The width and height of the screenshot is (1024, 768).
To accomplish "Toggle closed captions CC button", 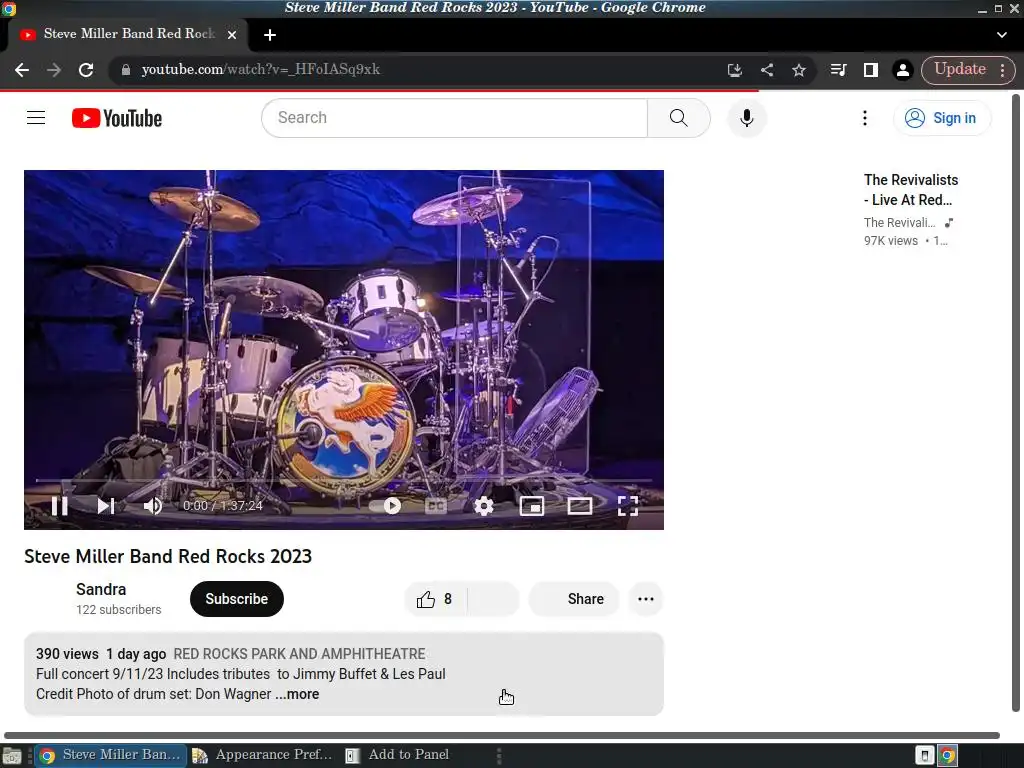I will (x=436, y=506).
